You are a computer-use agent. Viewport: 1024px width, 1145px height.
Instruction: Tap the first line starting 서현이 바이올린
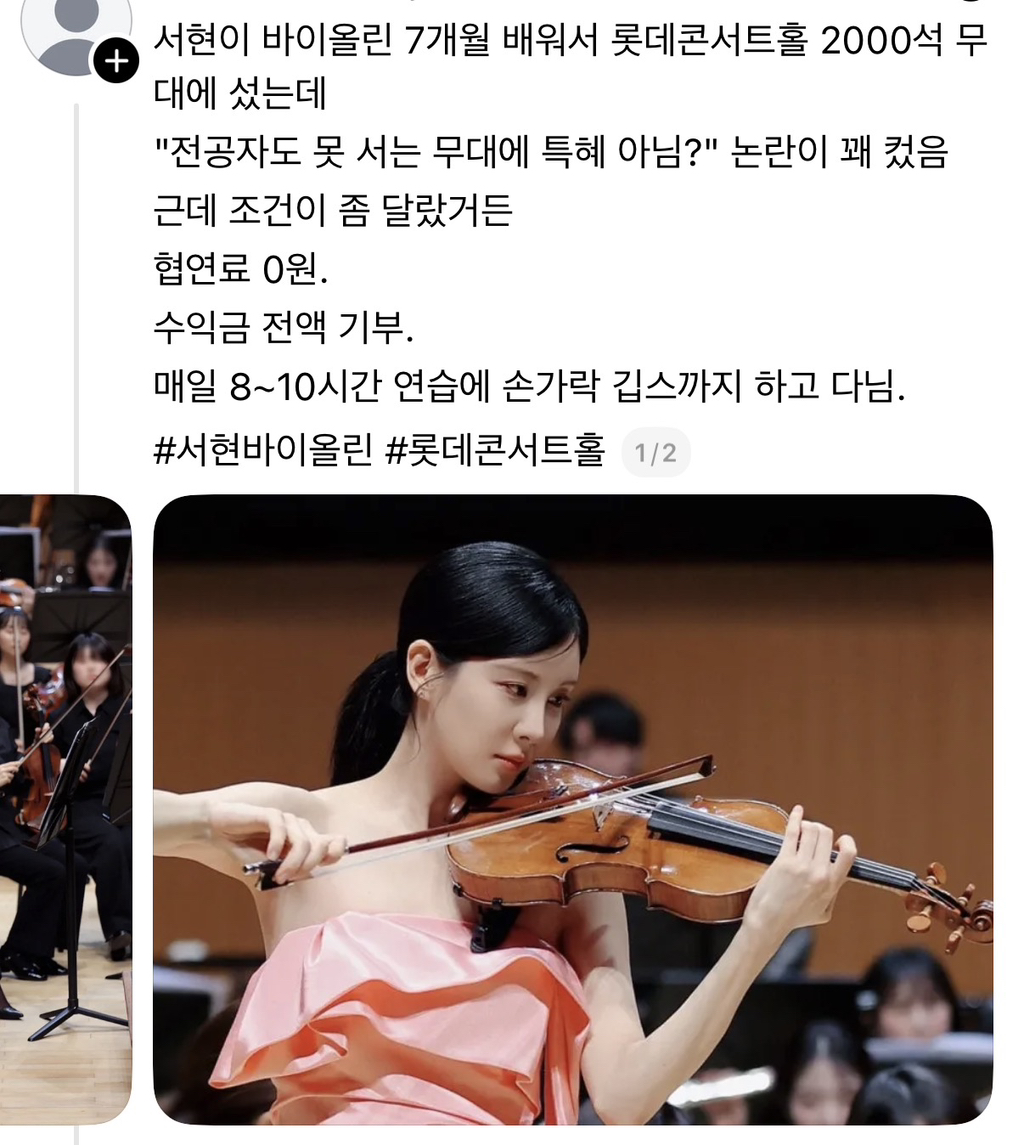click(570, 39)
